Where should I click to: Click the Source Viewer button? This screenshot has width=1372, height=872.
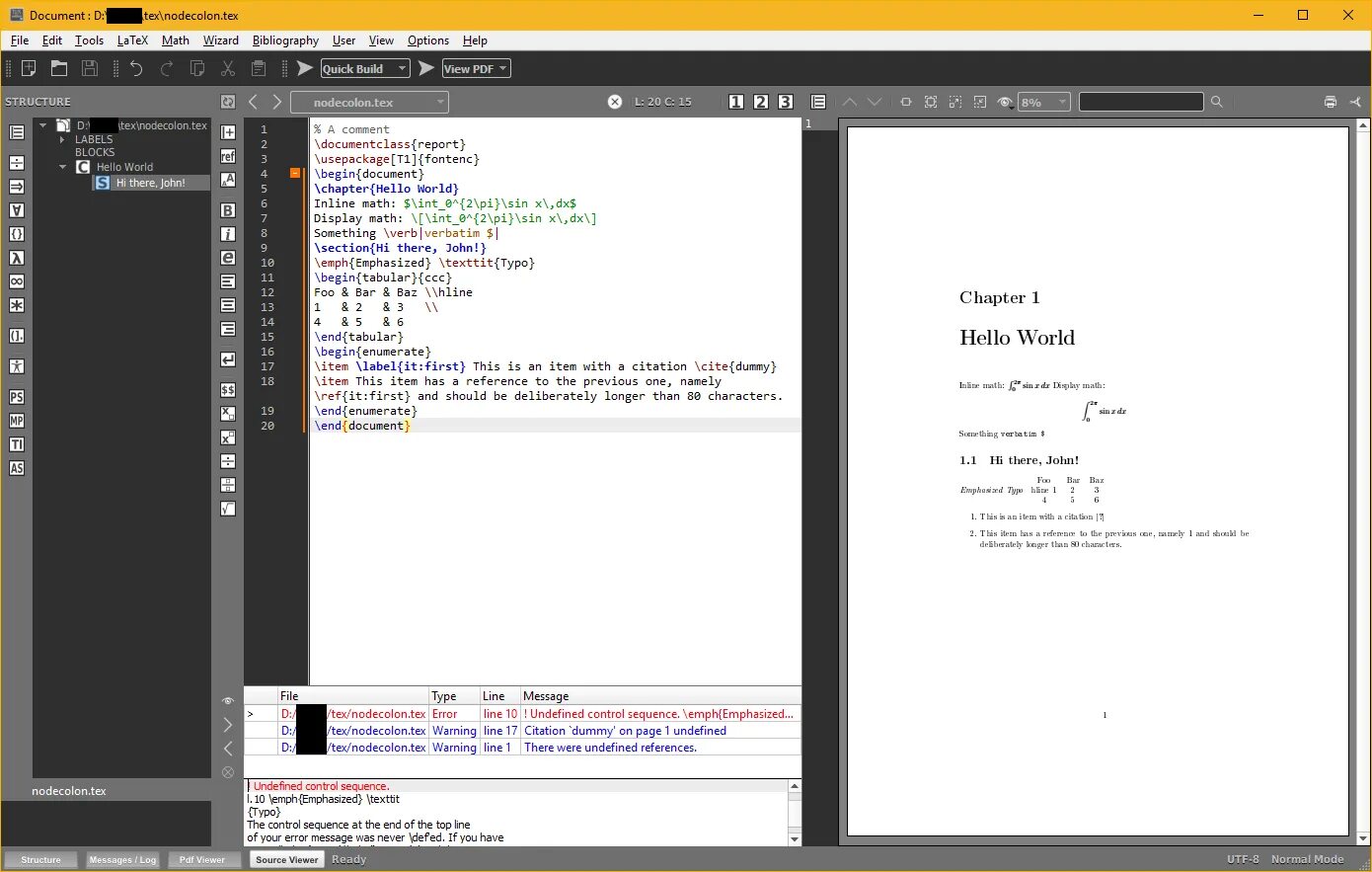coord(286,859)
